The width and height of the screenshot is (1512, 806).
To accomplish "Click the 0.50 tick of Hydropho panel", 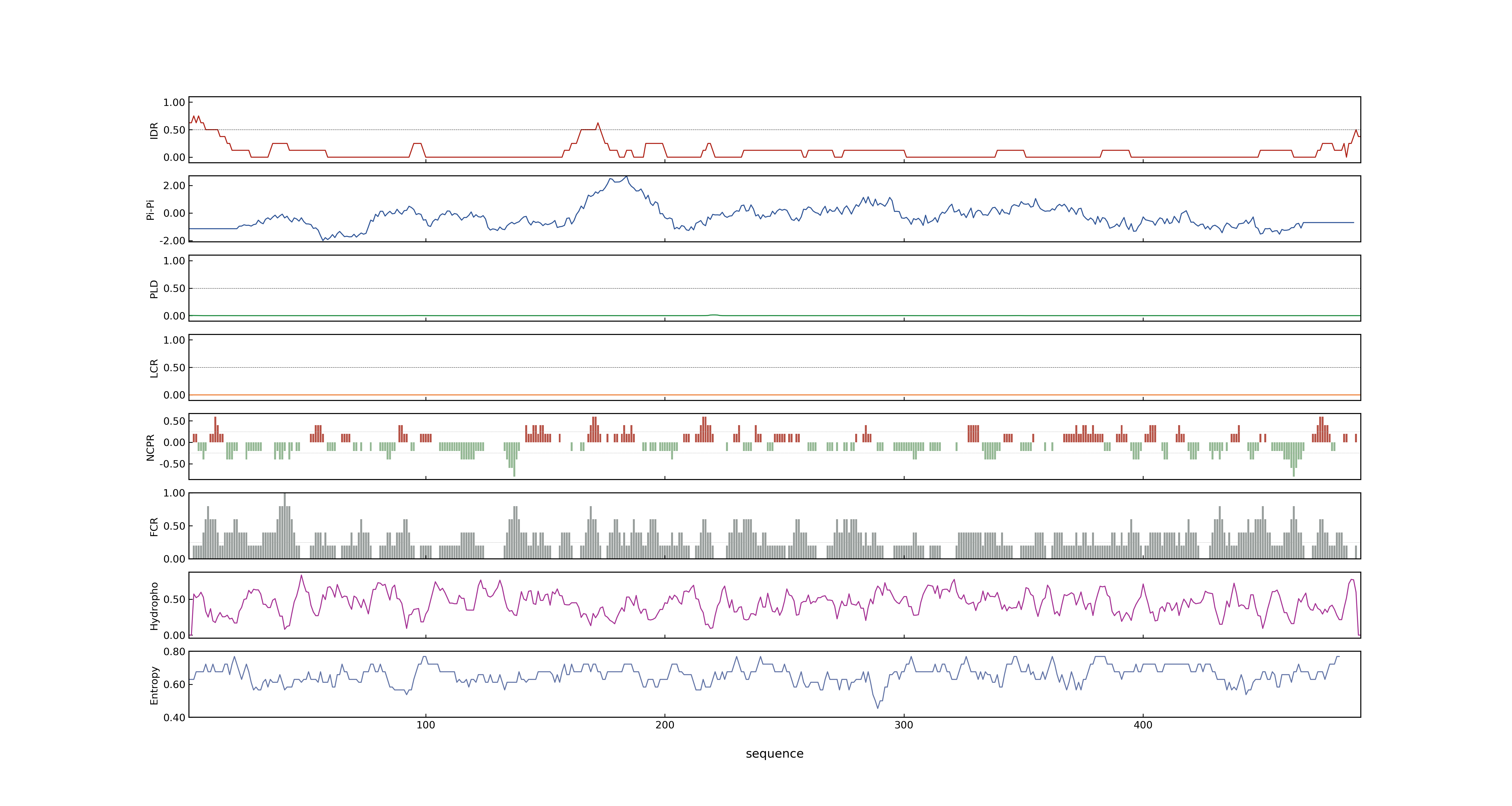I will coord(174,599).
